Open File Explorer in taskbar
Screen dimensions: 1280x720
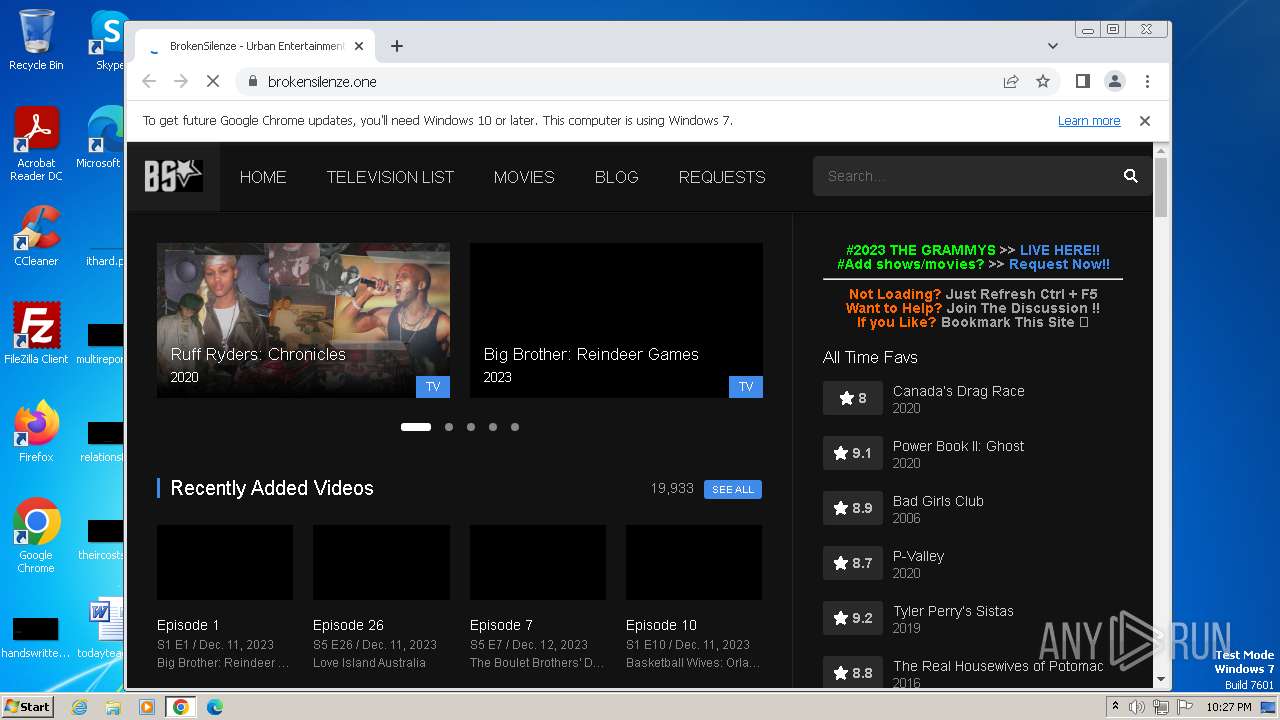(x=113, y=707)
